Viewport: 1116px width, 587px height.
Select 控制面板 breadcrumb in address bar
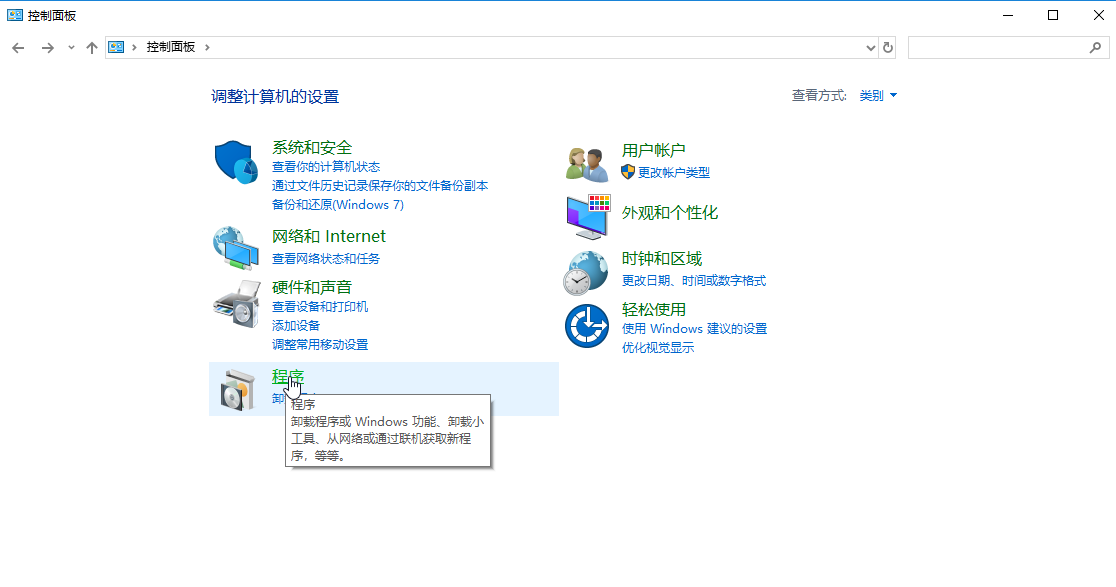[x=171, y=47]
